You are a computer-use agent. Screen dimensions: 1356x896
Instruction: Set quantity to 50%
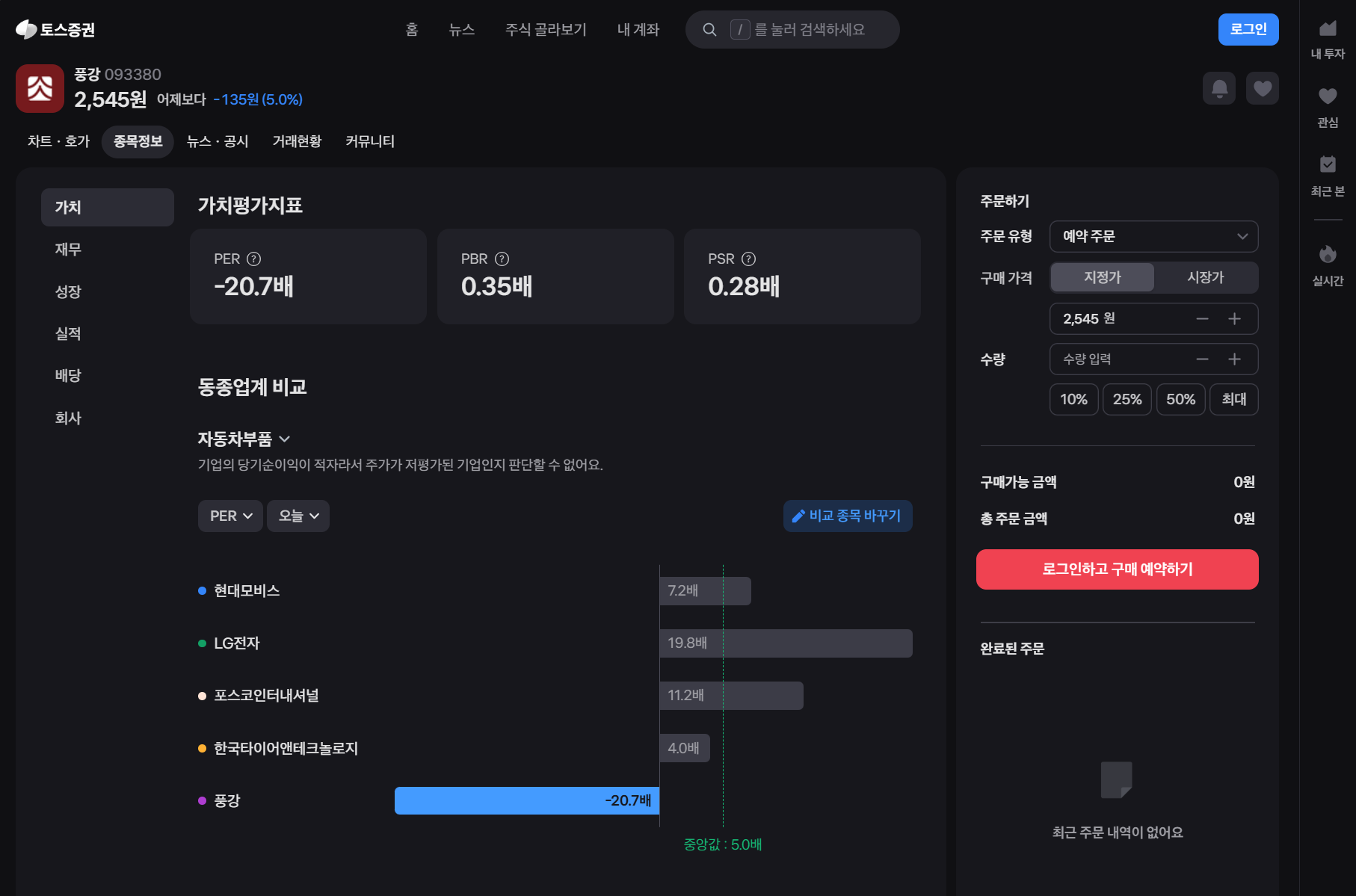coord(1181,399)
